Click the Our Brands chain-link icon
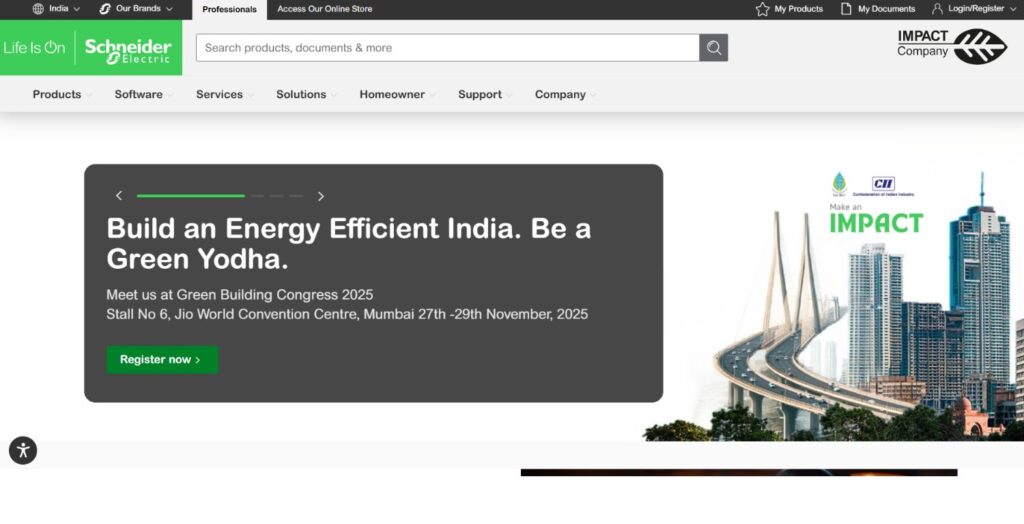1024x524 pixels. [x=105, y=9]
